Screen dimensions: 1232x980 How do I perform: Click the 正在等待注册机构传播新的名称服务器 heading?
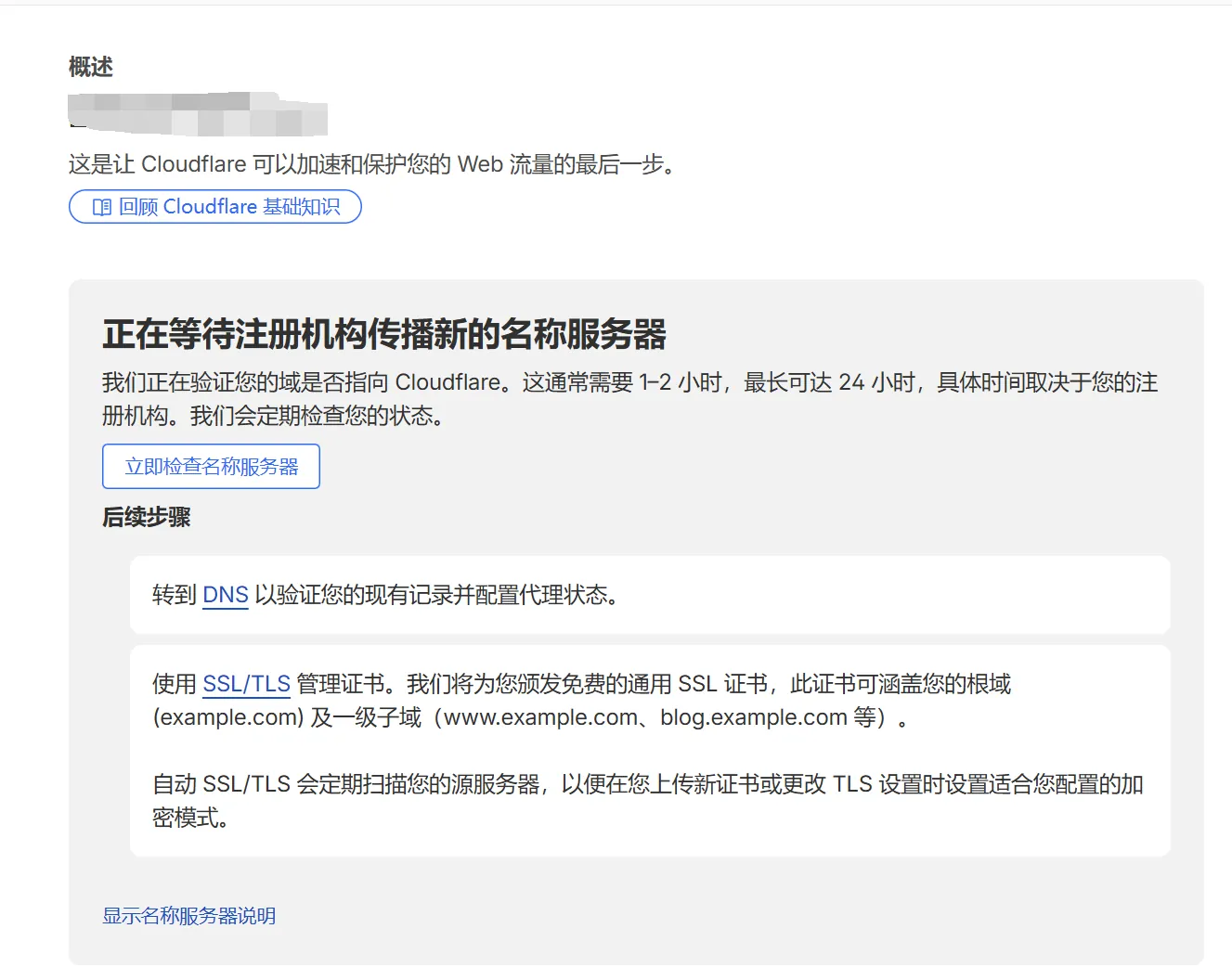tap(384, 334)
